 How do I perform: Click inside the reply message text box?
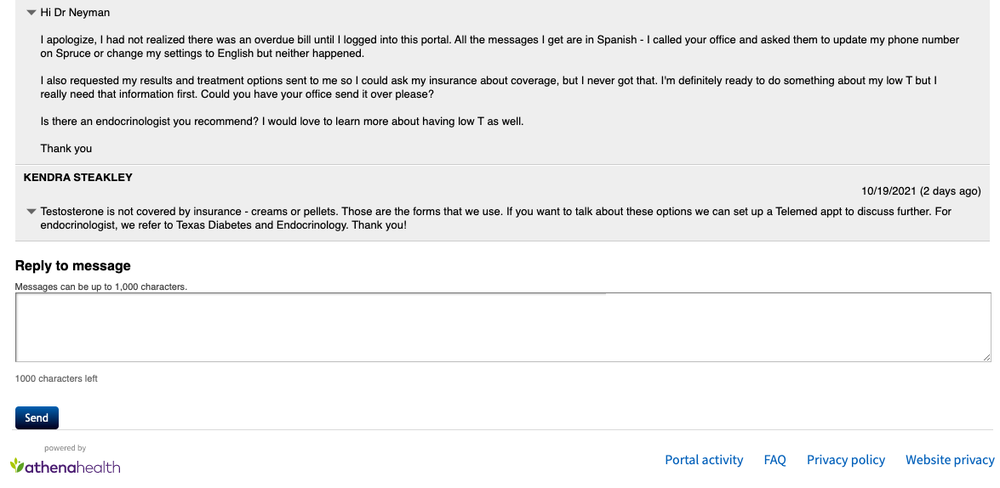click(x=500, y=327)
